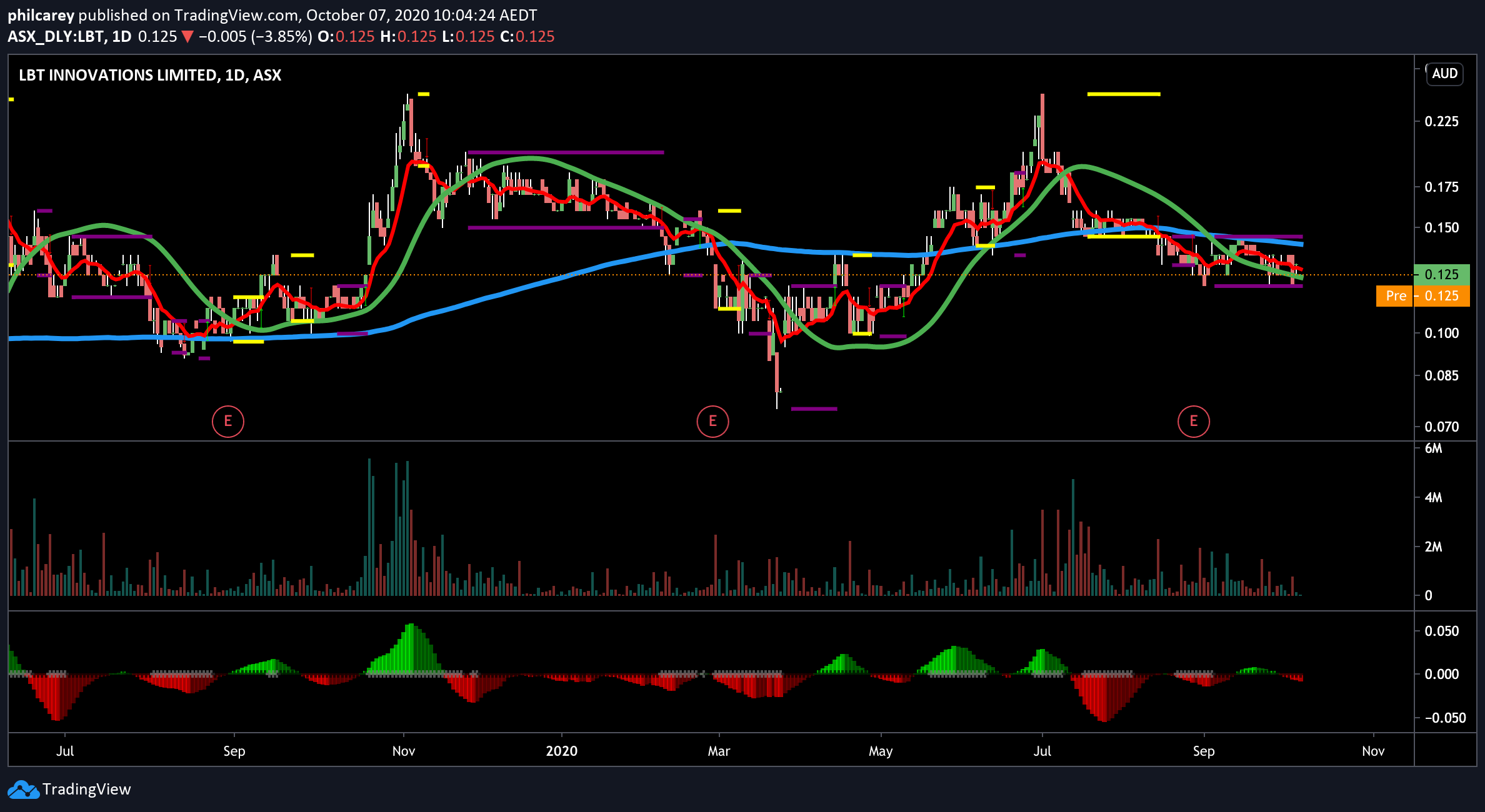1485x812 pixels.
Task: Click the LBT INNOVATIONS LIMITED chart title
Action: click(150, 75)
